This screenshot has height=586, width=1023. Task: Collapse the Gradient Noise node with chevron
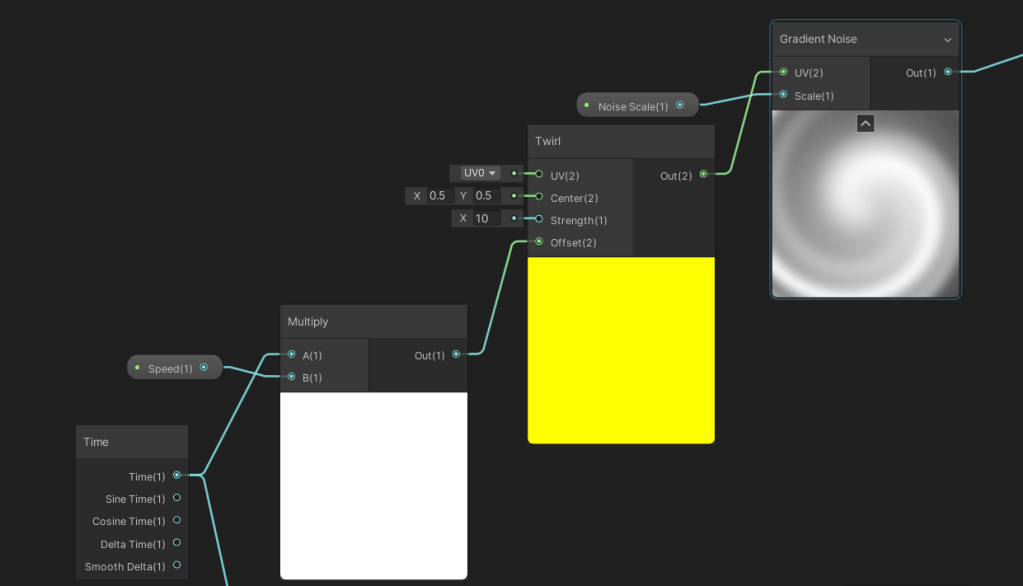tap(947, 40)
